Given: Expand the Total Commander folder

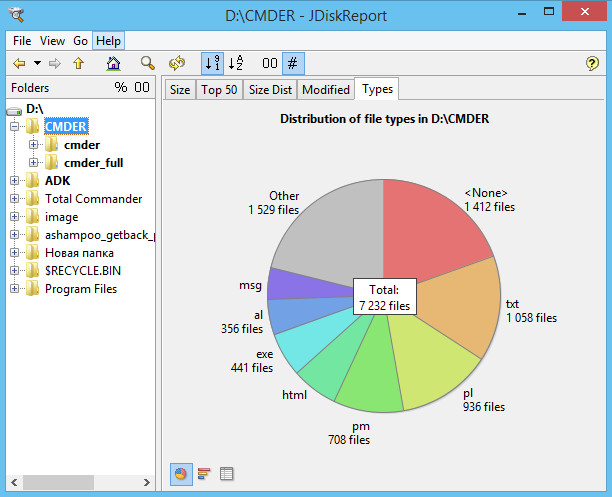Looking at the screenshot, I should (14, 198).
